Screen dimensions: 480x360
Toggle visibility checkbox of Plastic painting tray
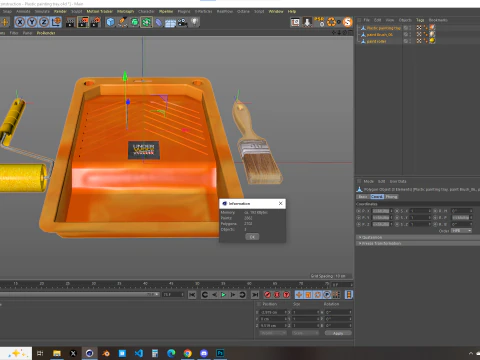406,28
